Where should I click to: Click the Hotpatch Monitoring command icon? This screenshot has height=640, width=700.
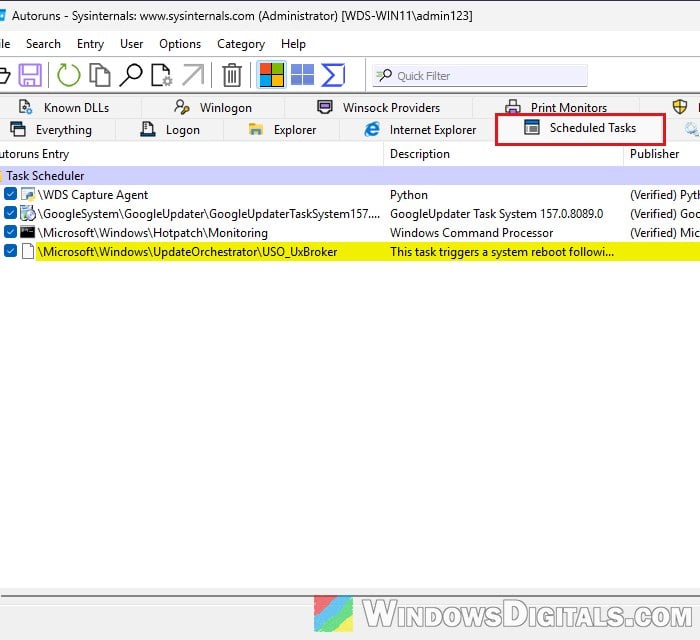click(x=28, y=232)
